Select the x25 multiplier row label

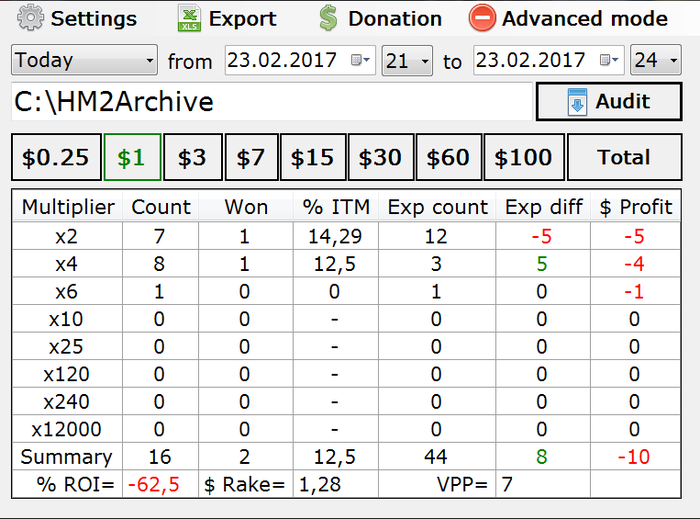(66, 347)
